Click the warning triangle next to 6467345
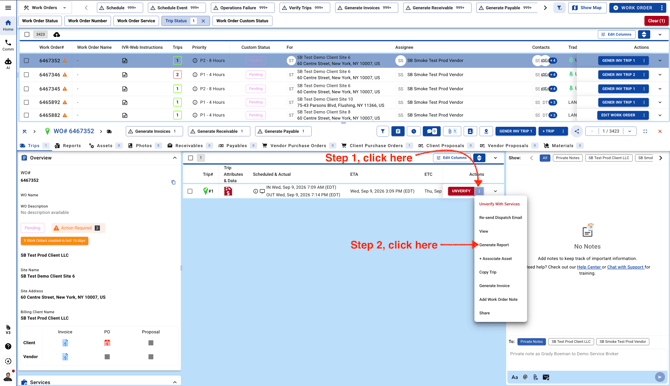The image size is (670, 386). pos(65,89)
